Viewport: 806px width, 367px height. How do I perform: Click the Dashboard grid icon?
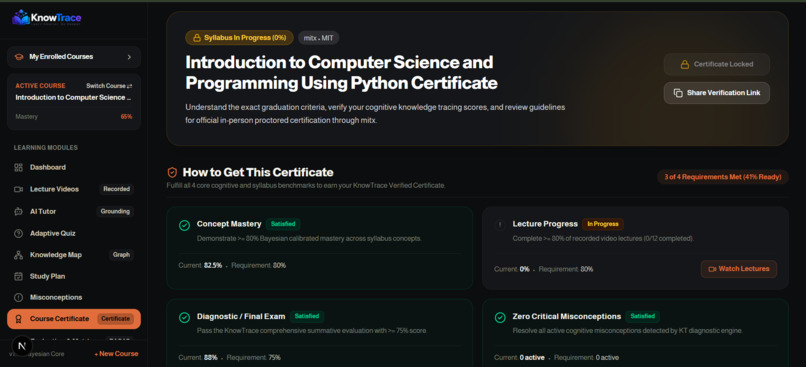coord(19,168)
